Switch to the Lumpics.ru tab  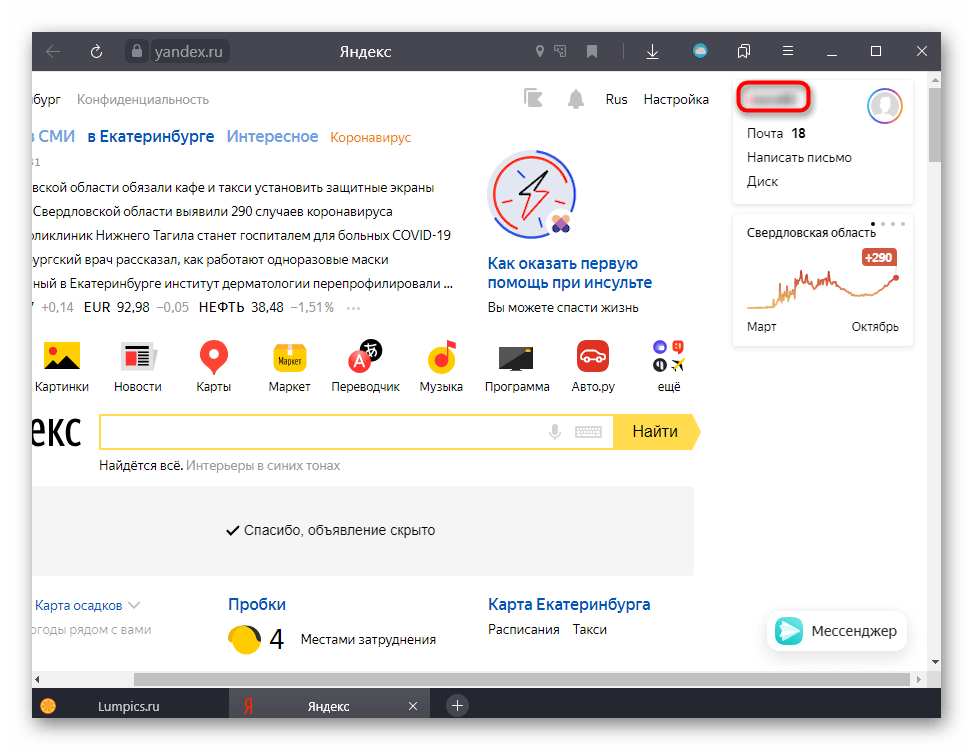[130, 706]
